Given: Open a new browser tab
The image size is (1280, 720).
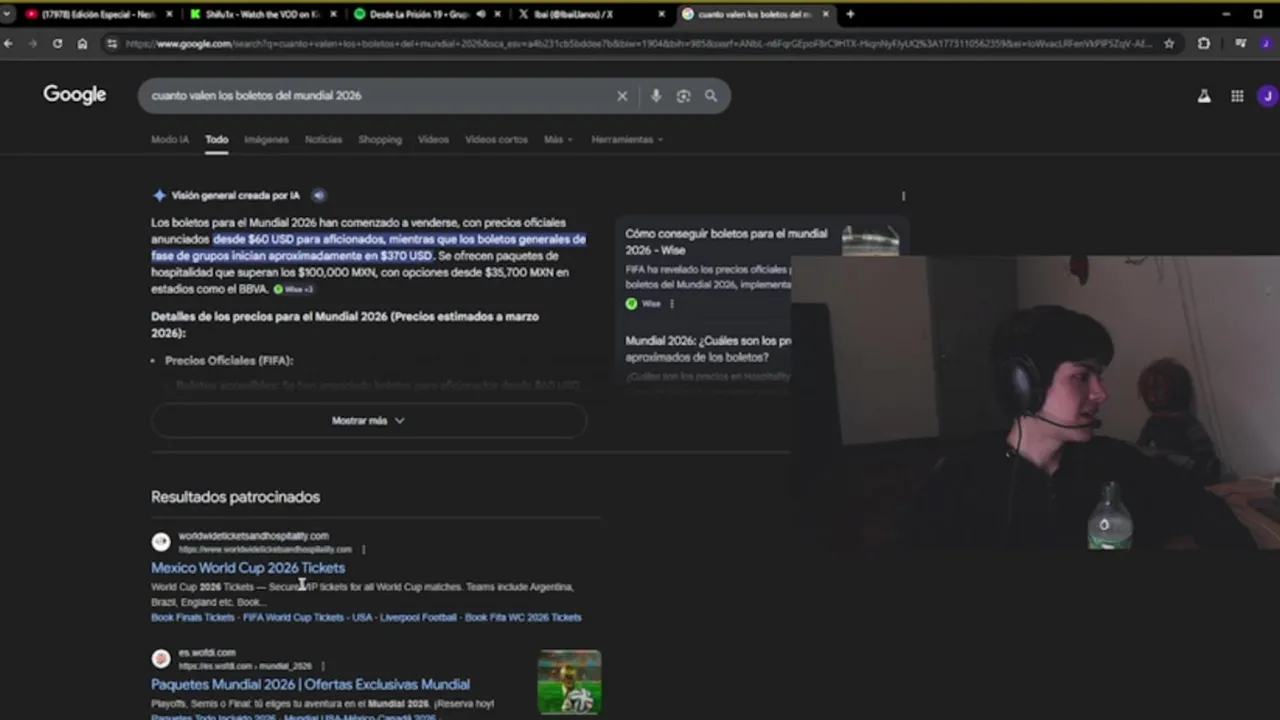Looking at the screenshot, I should point(850,14).
